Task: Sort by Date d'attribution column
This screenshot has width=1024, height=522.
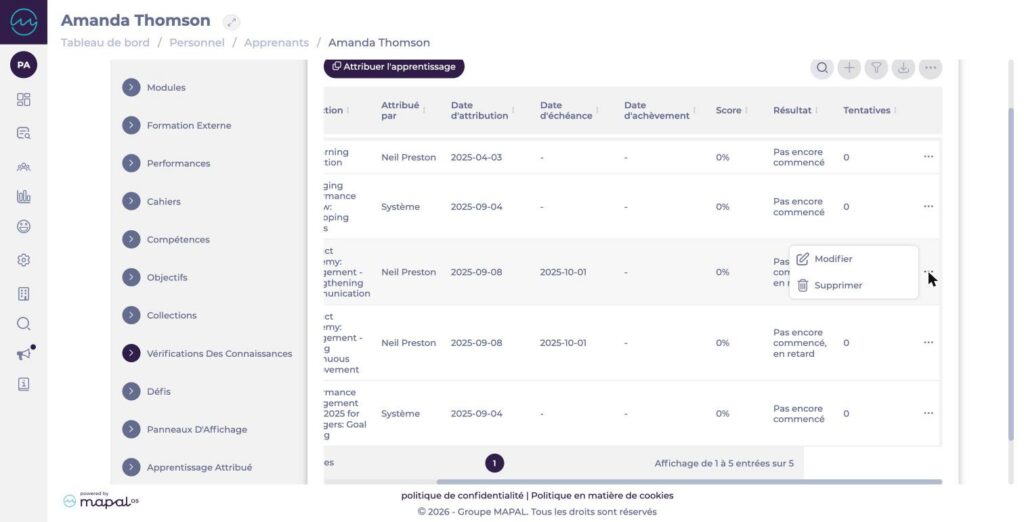Action: pyautogui.click(x=483, y=110)
